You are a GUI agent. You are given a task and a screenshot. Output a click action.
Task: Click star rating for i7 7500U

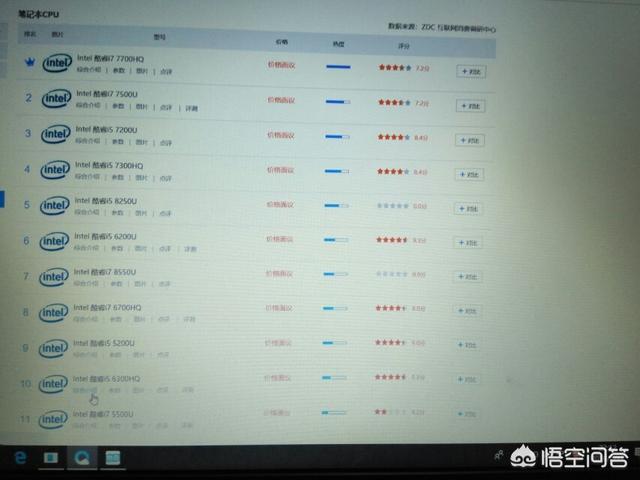point(394,102)
